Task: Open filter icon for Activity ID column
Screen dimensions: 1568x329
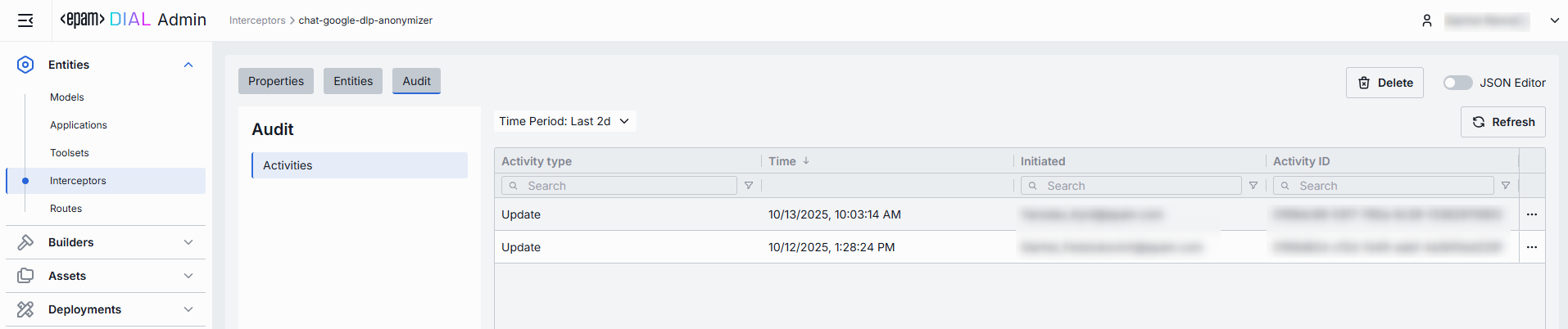Action: [1505, 186]
